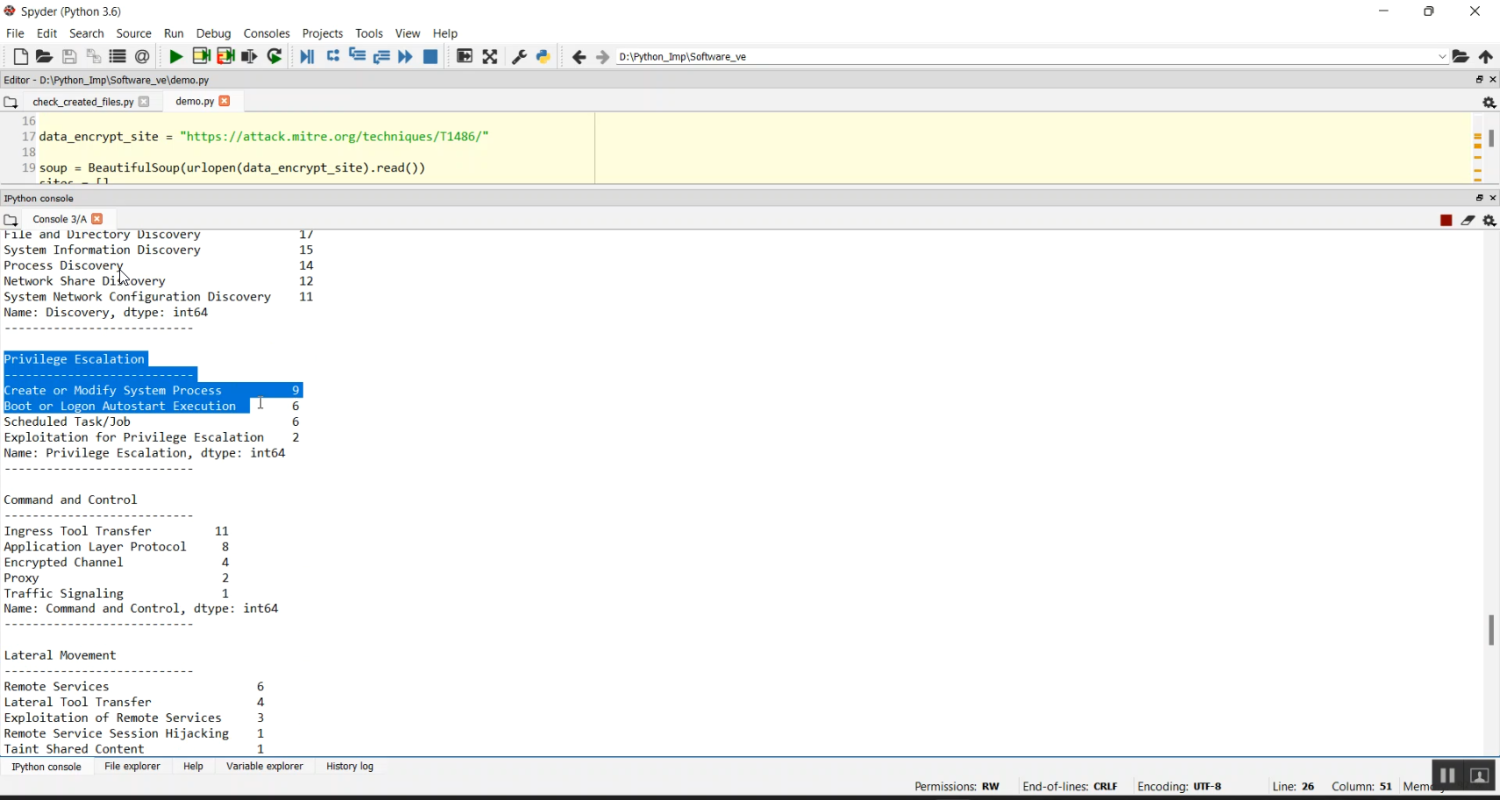Screen dimensions: 1500x800
Task: Open Preferences via the wrench icon
Action: click(x=519, y=57)
